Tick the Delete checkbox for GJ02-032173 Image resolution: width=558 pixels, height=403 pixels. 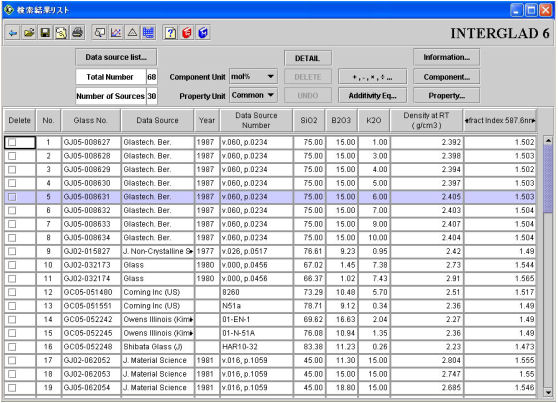[x=12, y=265]
